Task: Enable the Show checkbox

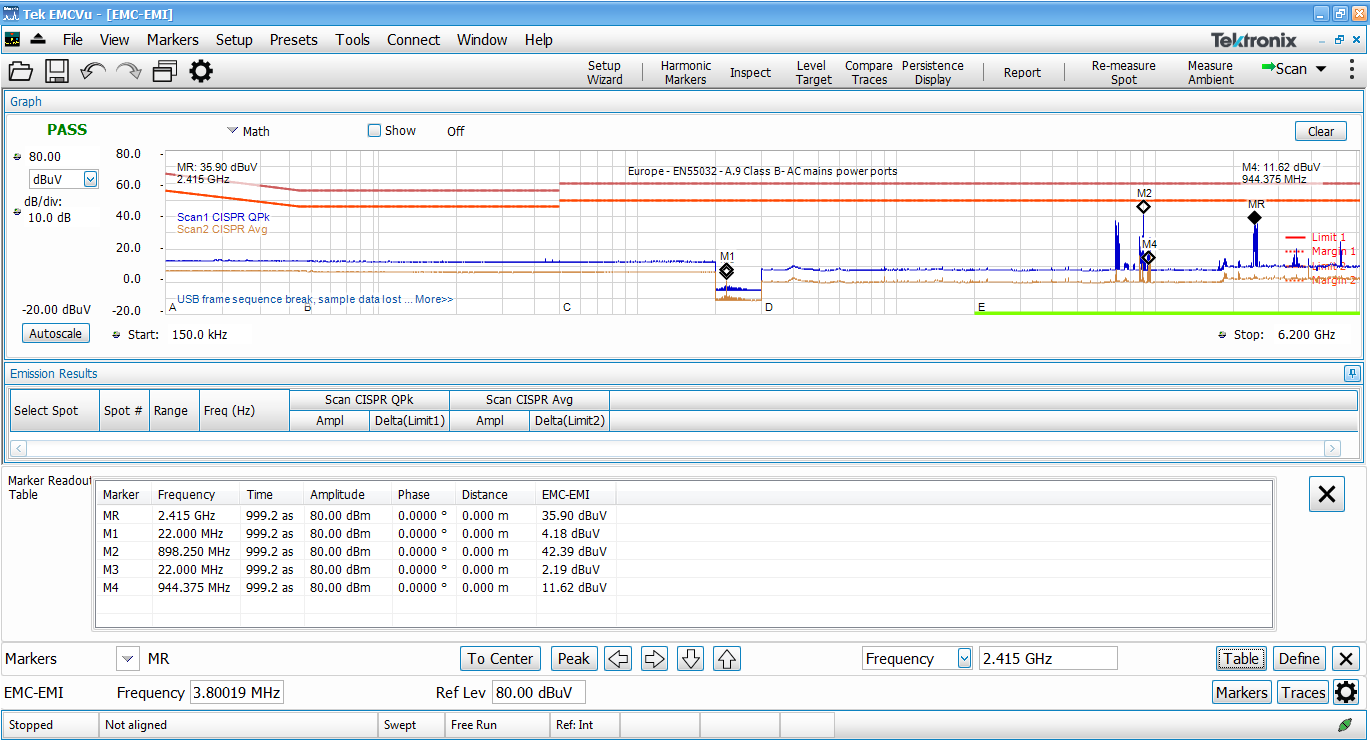Action: pos(375,131)
